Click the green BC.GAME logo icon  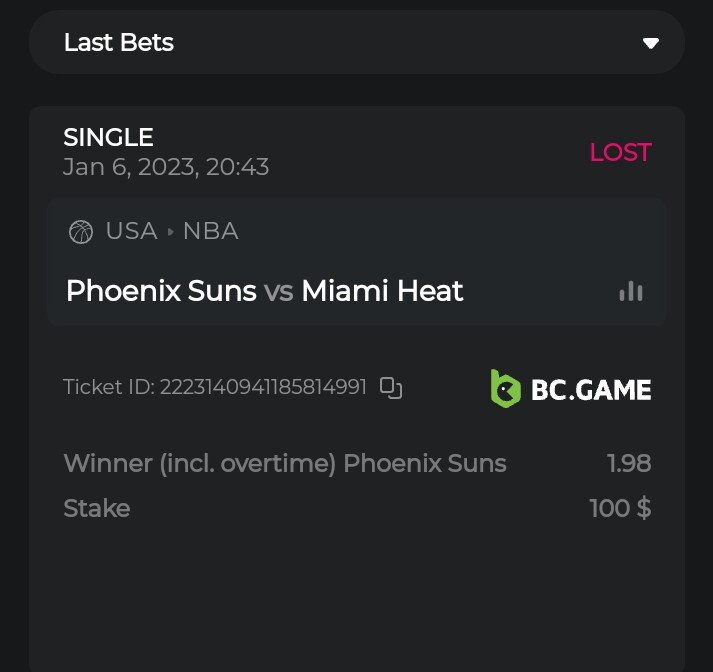(506, 388)
